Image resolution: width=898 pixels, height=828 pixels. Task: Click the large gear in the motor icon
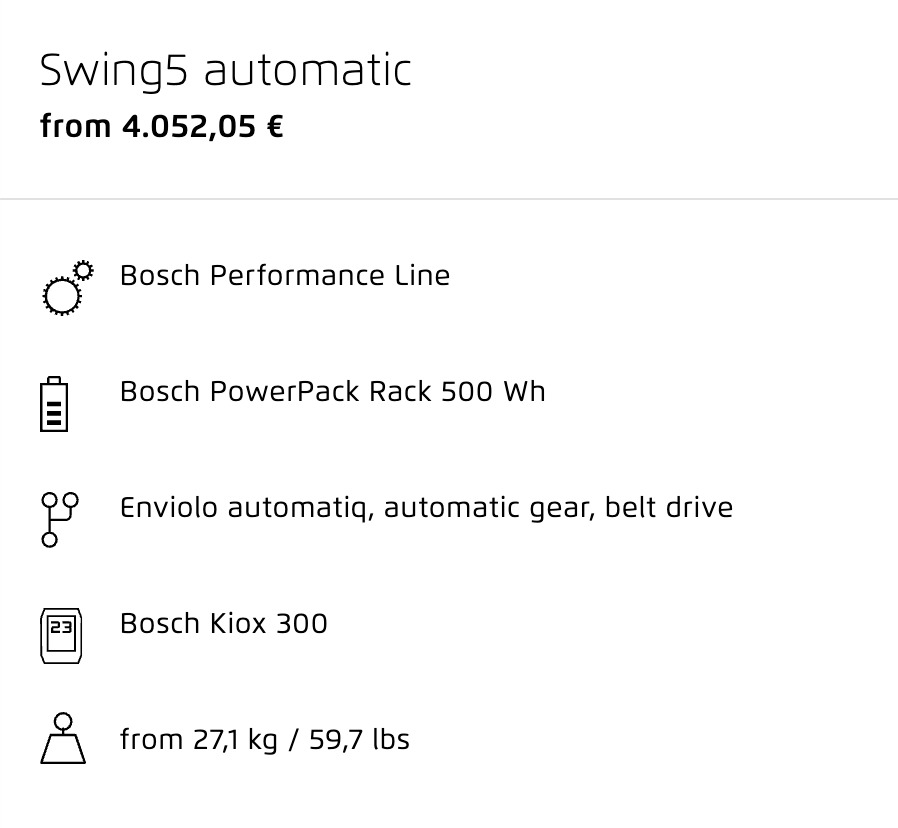[62, 296]
